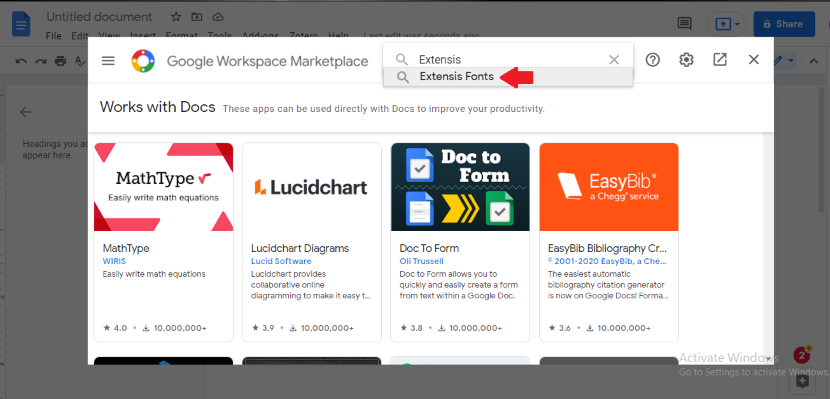
Task: Click the search magnifier in the search box
Action: point(402,60)
